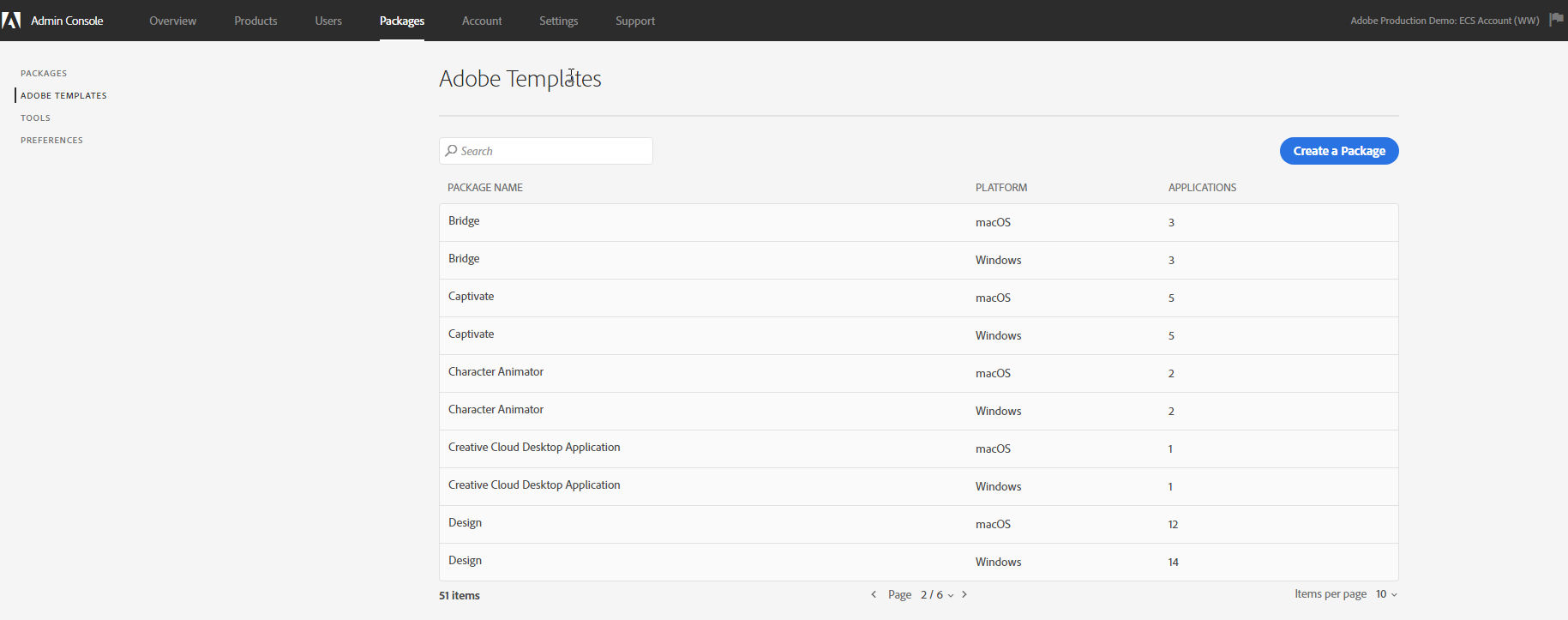Open the Overview tab
1568x620 pixels.
point(172,21)
